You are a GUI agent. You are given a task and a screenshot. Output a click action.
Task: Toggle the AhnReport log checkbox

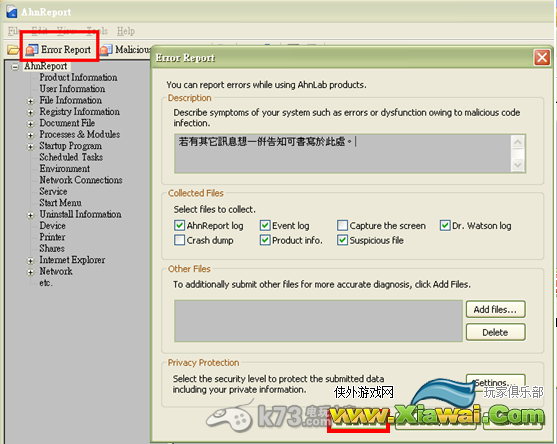179,225
